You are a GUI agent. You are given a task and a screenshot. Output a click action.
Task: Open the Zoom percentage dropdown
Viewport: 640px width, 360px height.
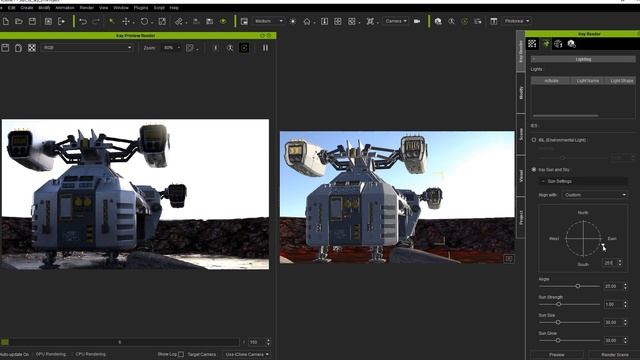tap(171, 48)
